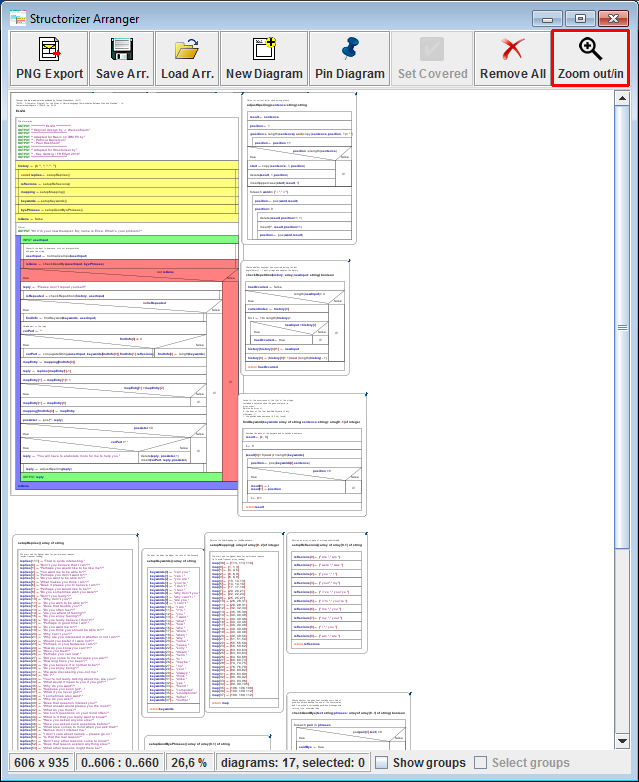Select the setupMapping diagram

click(244, 623)
